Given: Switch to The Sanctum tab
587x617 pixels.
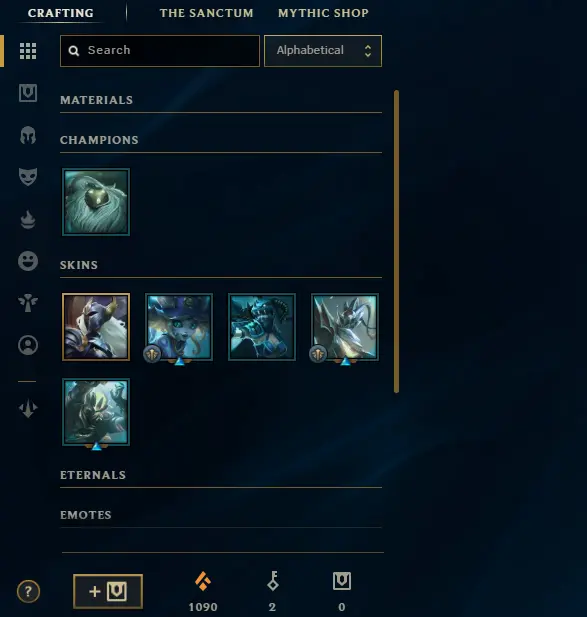Looking at the screenshot, I should pos(207,13).
